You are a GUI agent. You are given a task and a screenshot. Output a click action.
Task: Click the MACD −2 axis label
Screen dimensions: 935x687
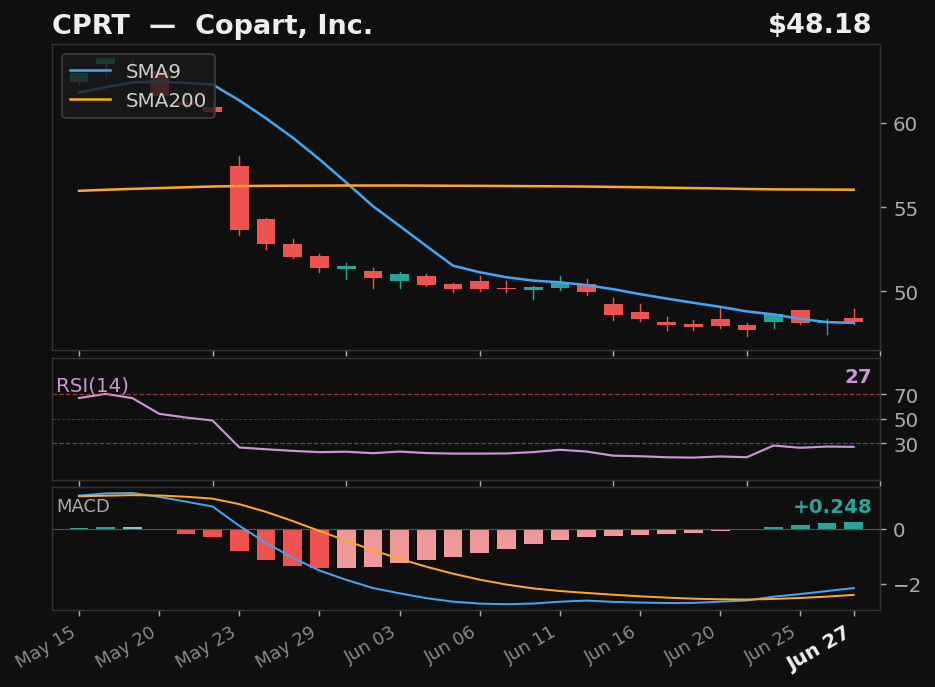pos(907,584)
